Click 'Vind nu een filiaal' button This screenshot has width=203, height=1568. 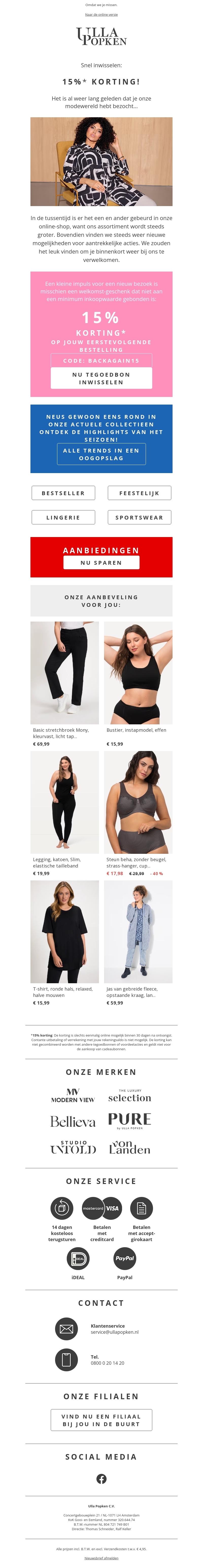(101, 1420)
